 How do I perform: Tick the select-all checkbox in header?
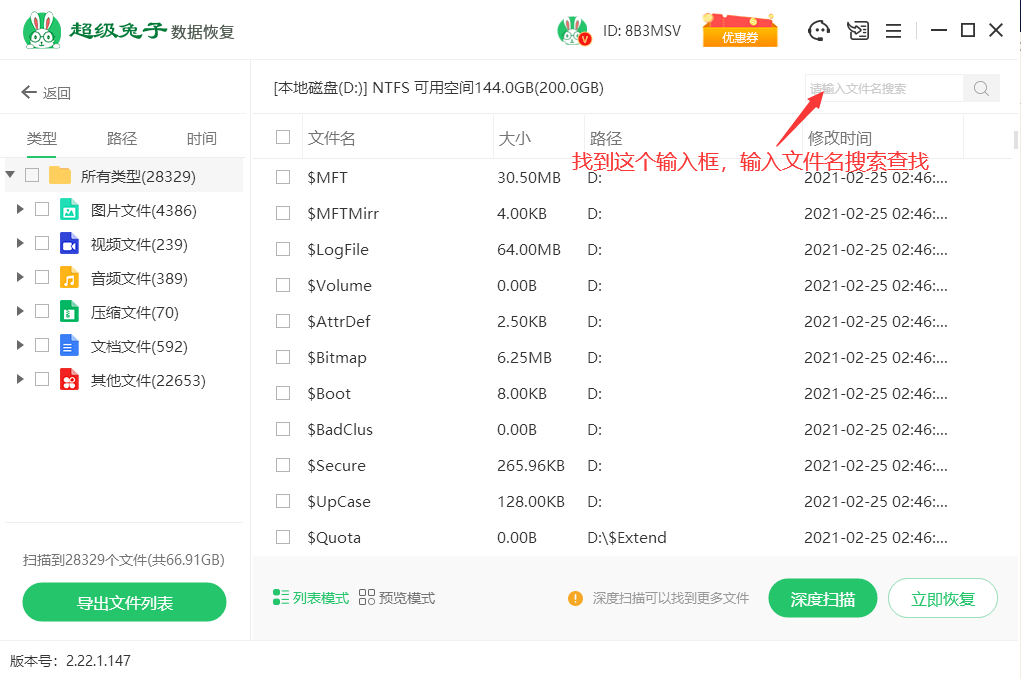click(283, 138)
